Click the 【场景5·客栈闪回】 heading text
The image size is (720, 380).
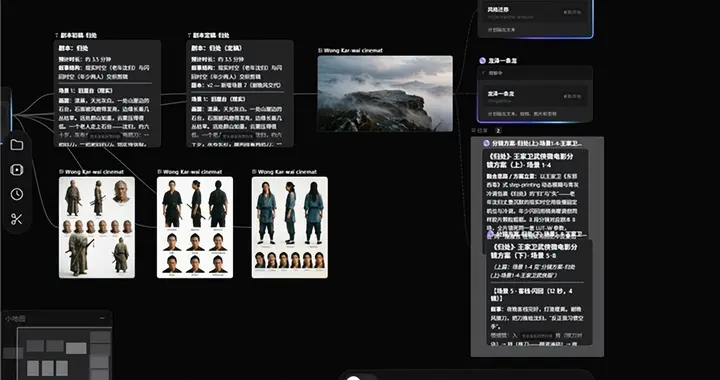pyautogui.click(x=532, y=295)
